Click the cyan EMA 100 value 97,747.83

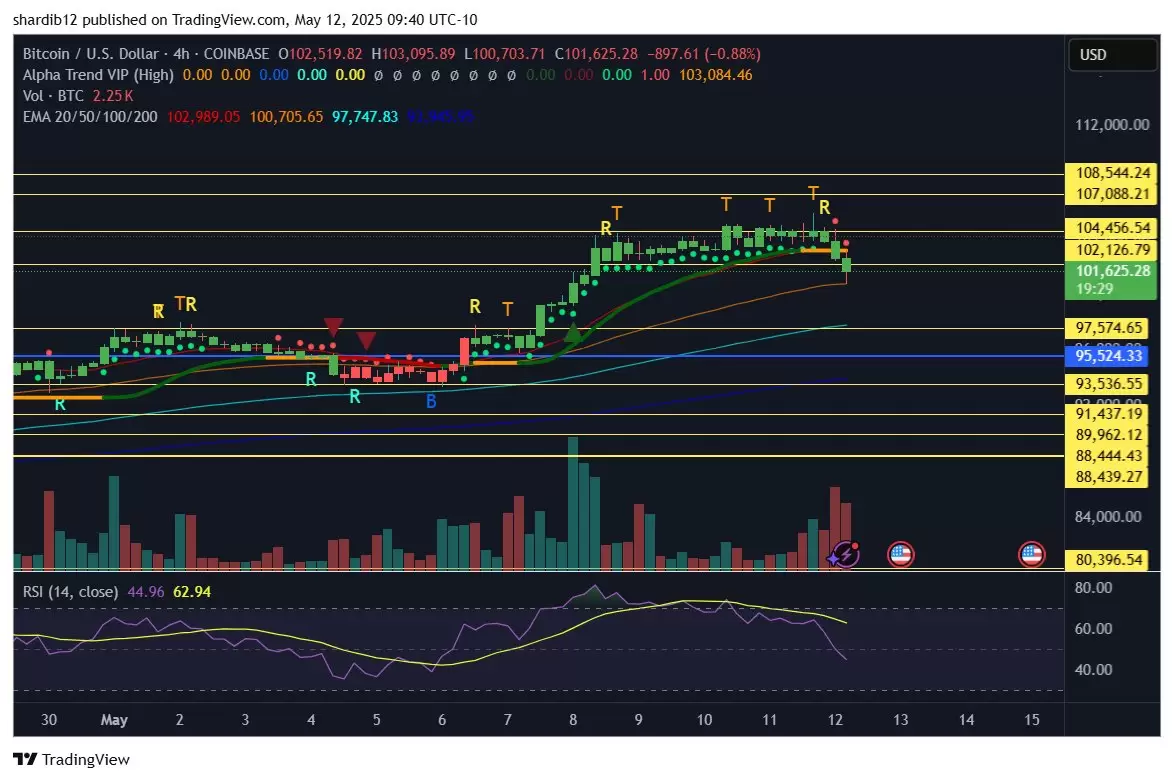365,117
